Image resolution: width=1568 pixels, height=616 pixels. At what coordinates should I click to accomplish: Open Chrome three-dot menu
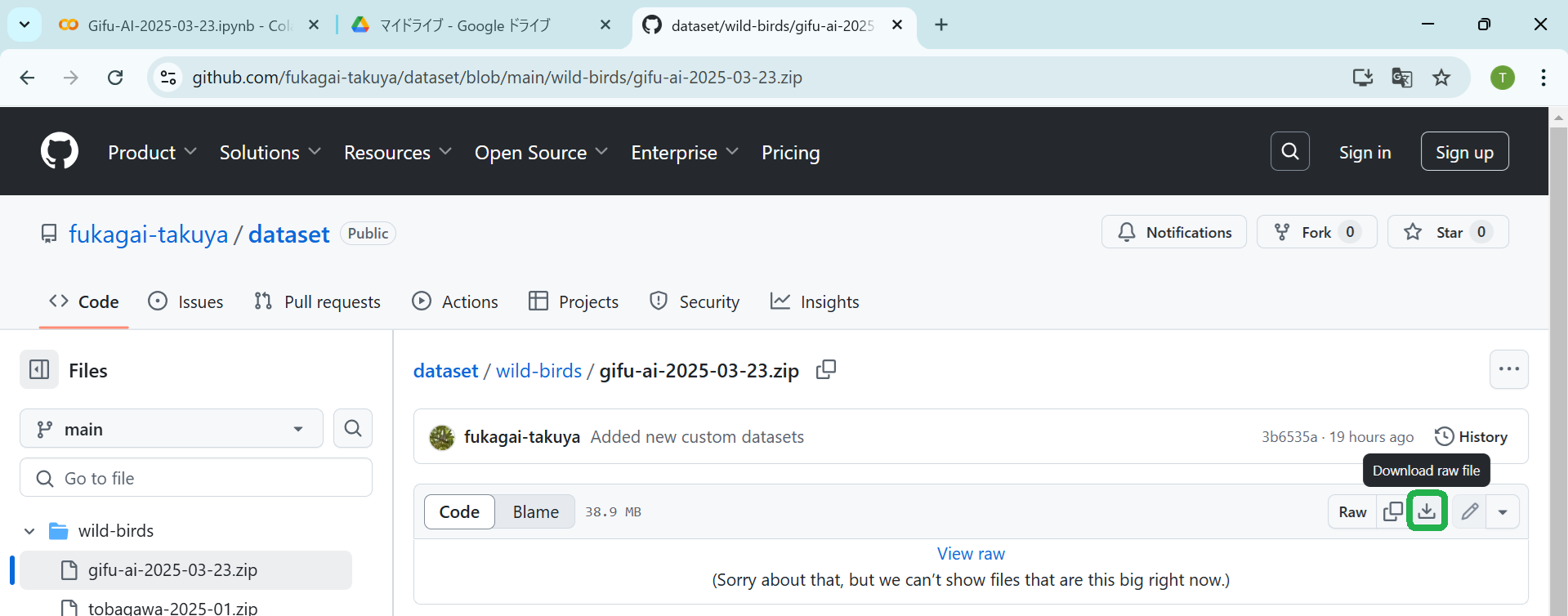1543,78
